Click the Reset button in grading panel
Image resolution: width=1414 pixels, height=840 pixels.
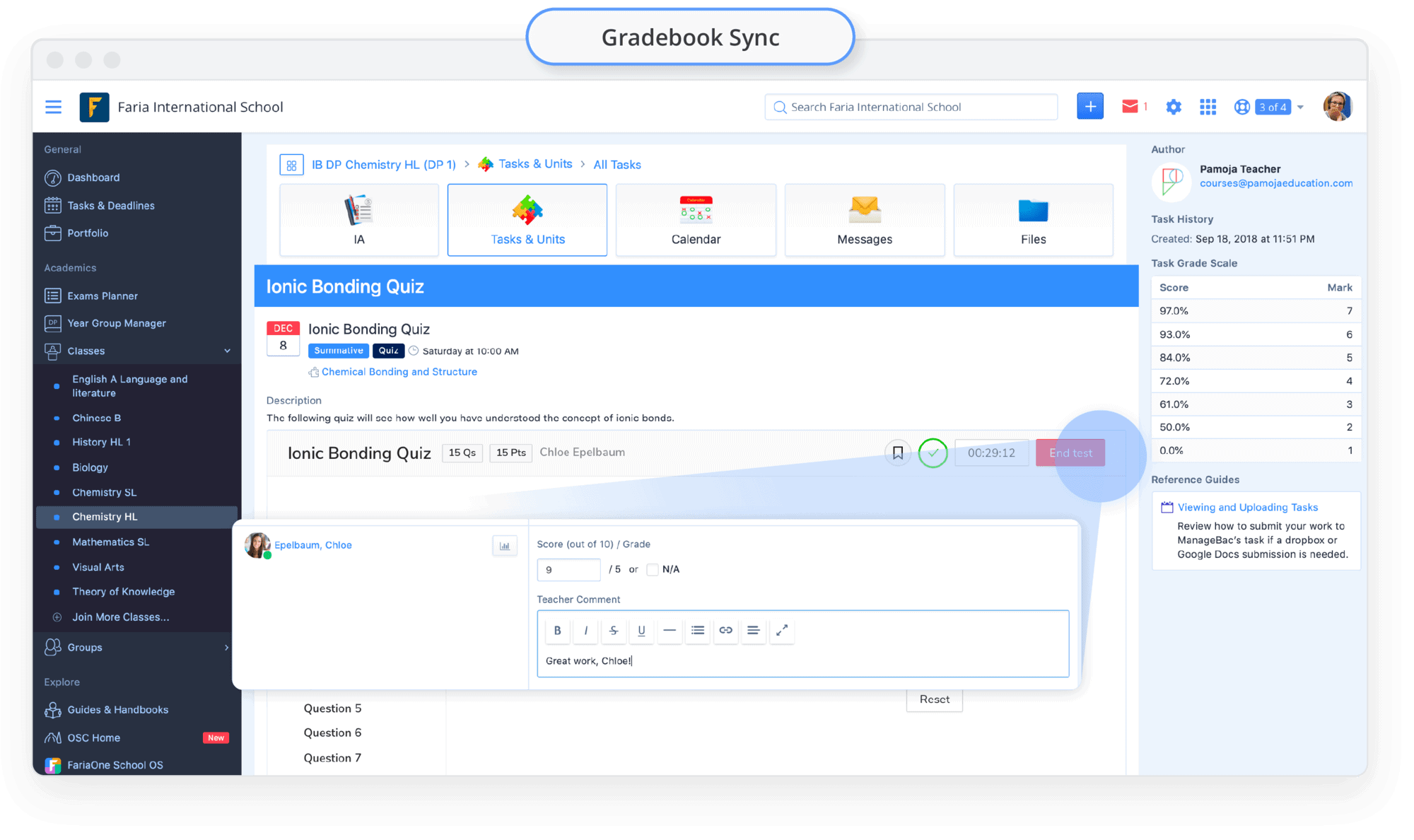(x=933, y=698)
